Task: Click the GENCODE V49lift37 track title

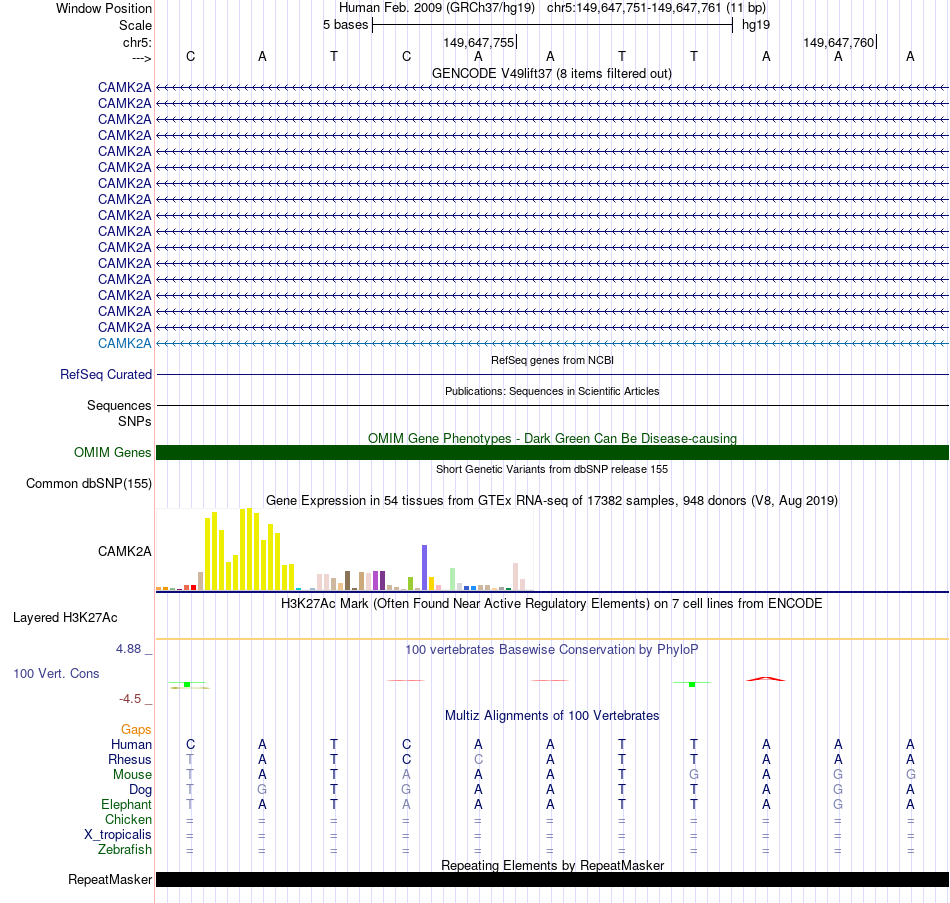Action: 551,73
